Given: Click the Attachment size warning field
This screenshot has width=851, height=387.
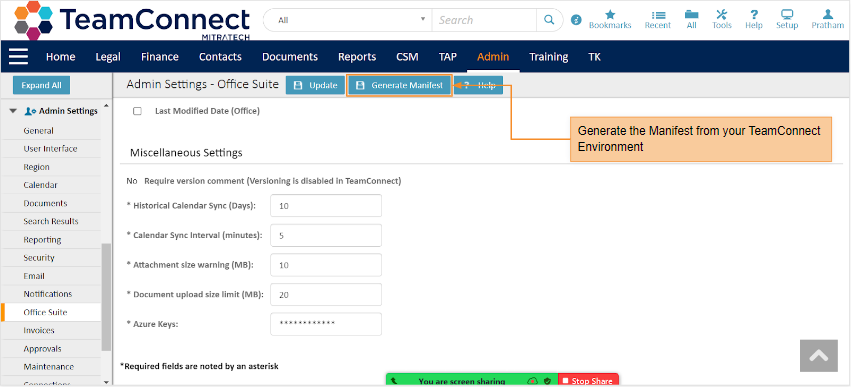Looking at the screenshot, I should pos(326,265).
